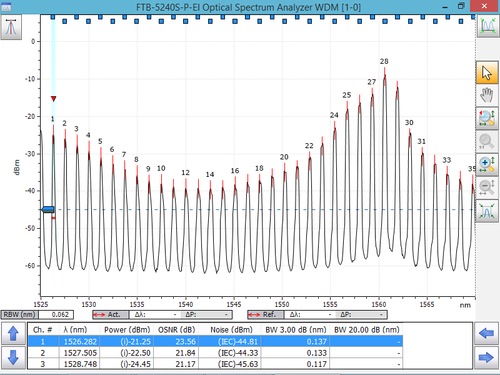The image size is (500, 375).
Task: Click the peak marker icon at top left
Action: (x=11, y=27)
